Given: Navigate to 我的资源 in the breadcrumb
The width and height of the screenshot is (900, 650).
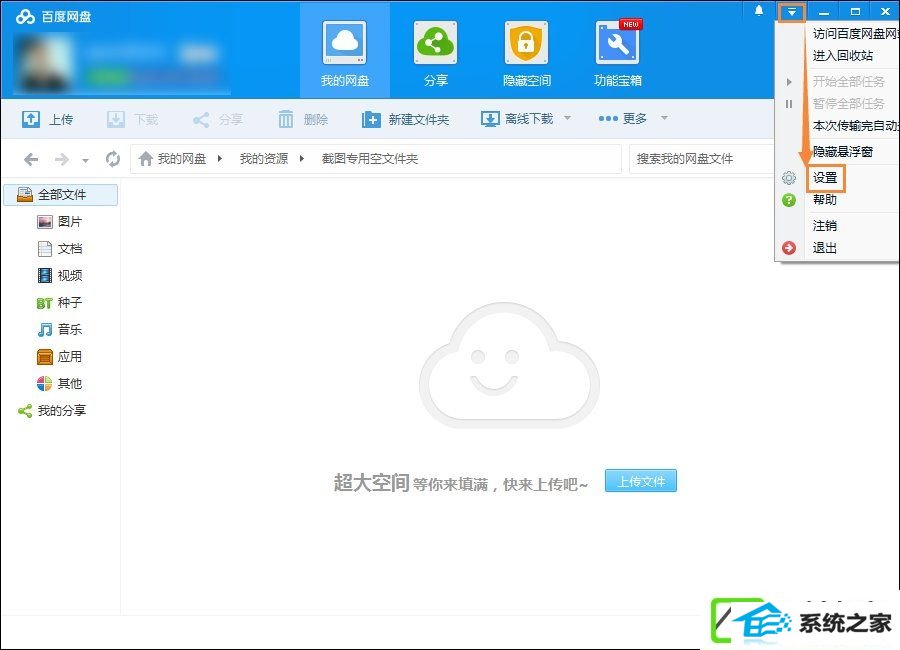Looking at the screenshot, I should 263,158.
